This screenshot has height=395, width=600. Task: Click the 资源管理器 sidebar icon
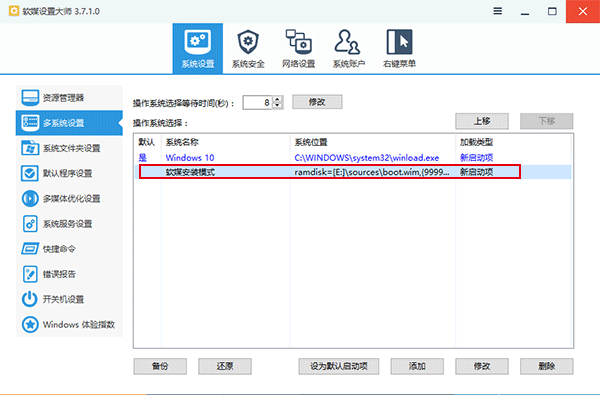pyautogui.click(x=30, y=98)
